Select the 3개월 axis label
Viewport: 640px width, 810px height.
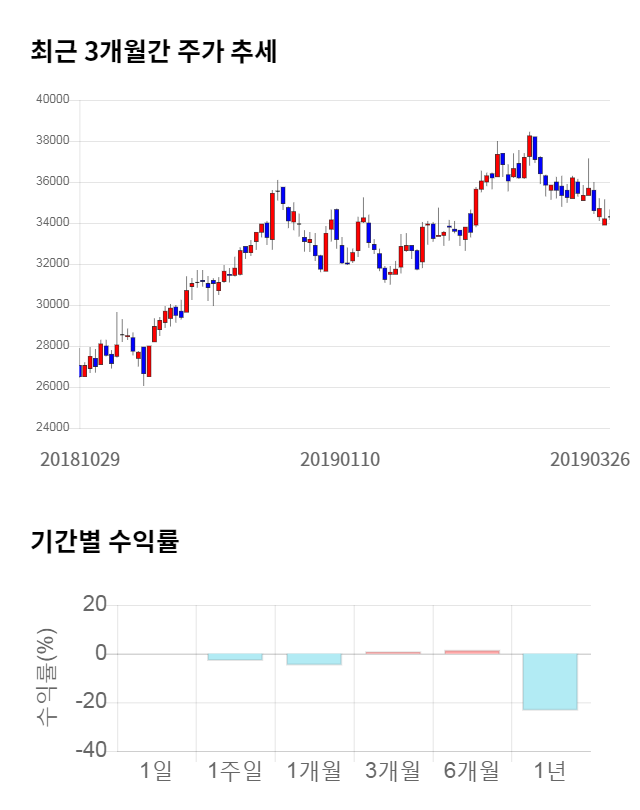point(392,770)
